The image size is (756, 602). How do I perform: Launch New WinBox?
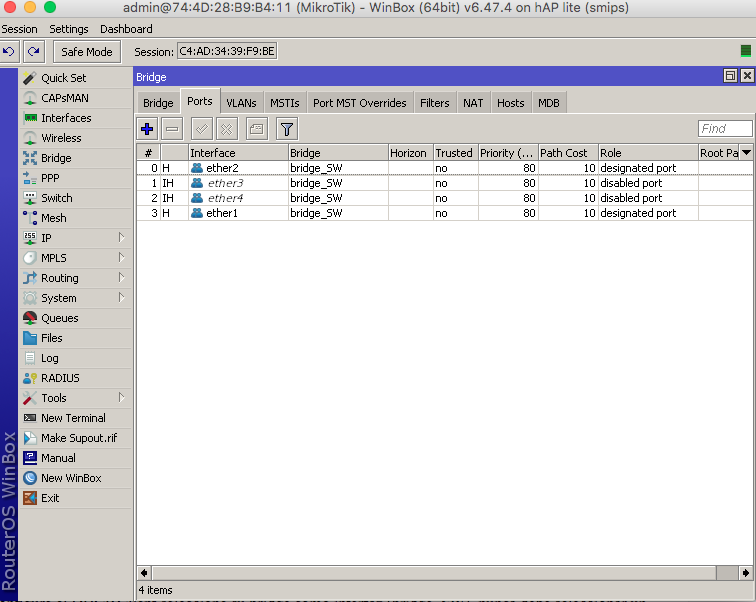coord(75,478)
